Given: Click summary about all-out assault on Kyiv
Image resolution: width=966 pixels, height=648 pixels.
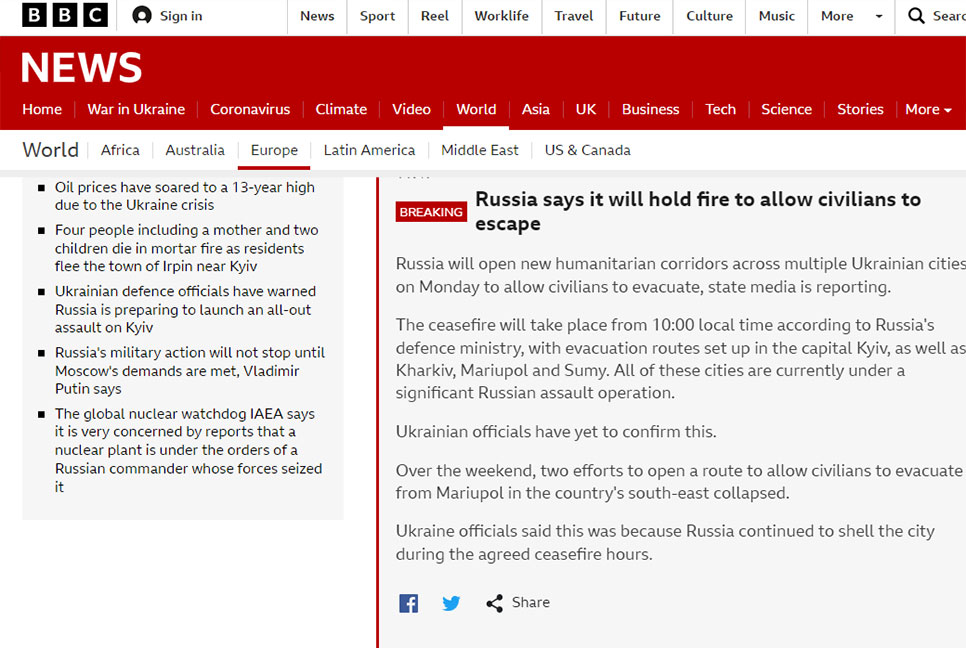Looking at the screenshot, I should [x=185, y=309].
